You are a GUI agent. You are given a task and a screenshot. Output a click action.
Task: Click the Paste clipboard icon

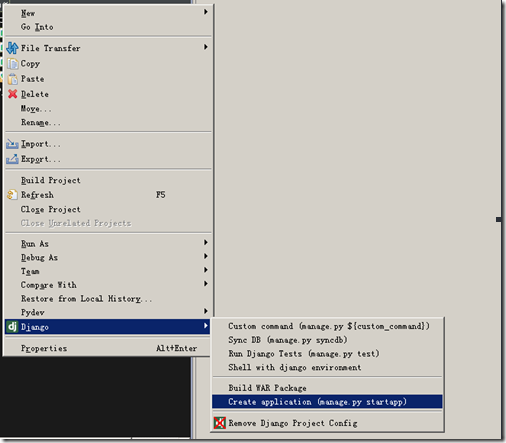(13, 79)
